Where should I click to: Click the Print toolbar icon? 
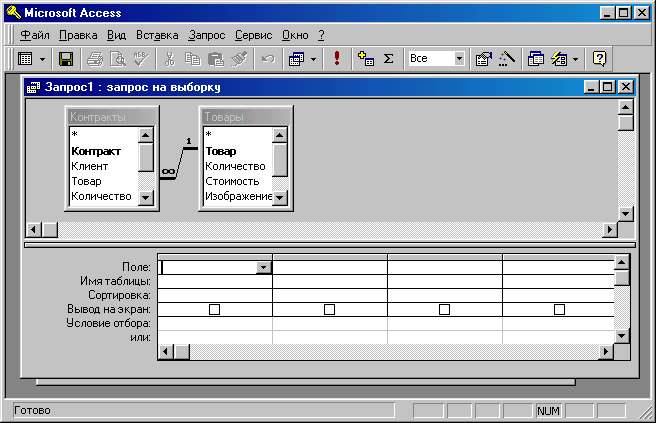[95, 59]
